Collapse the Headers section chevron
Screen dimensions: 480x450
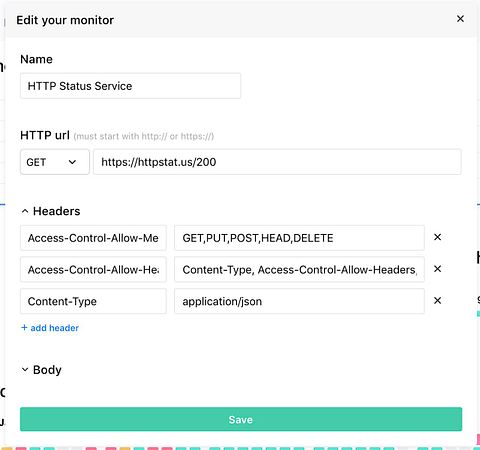tap(25, 211)
